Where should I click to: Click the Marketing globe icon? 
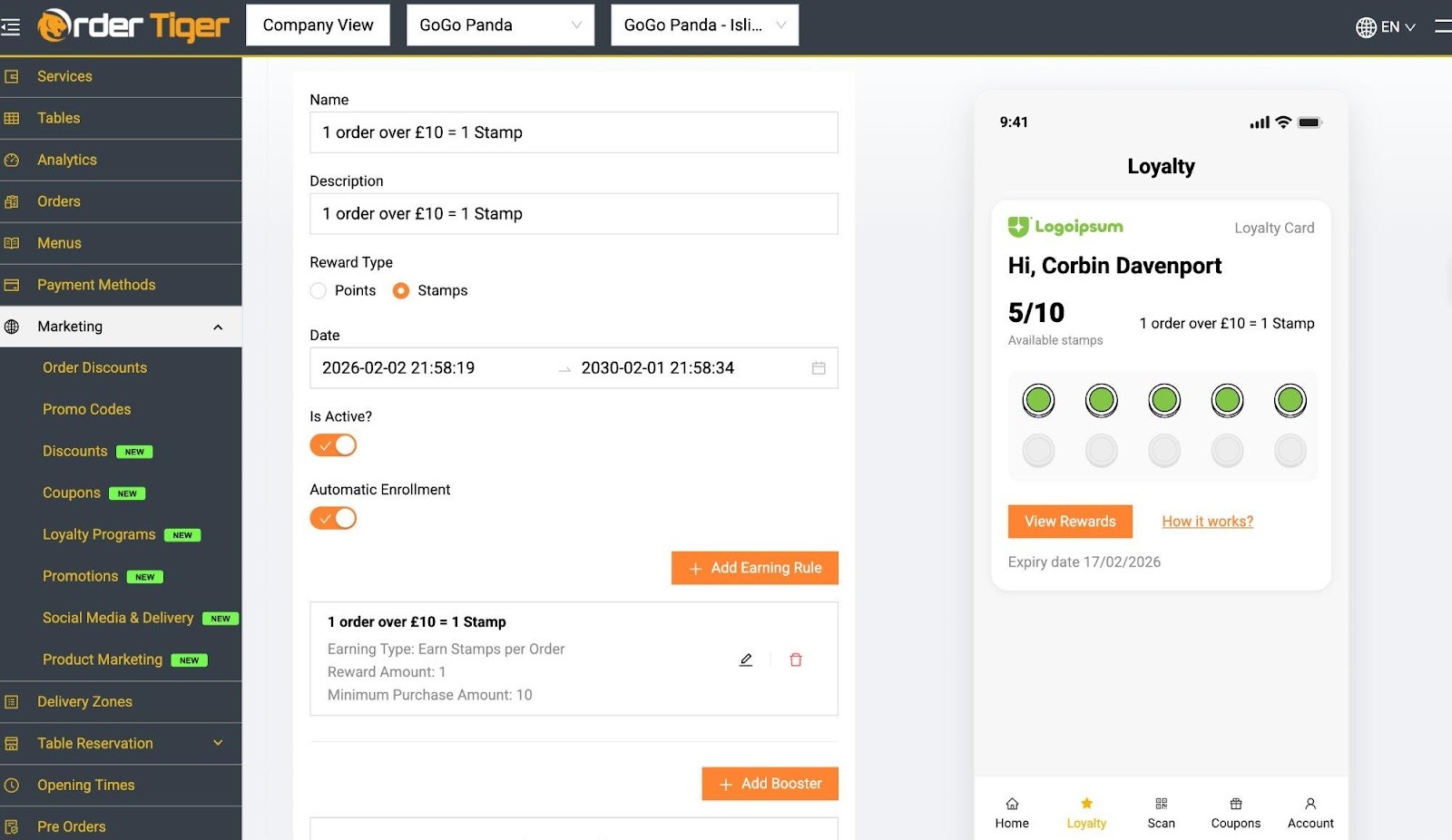click(12, 327)
